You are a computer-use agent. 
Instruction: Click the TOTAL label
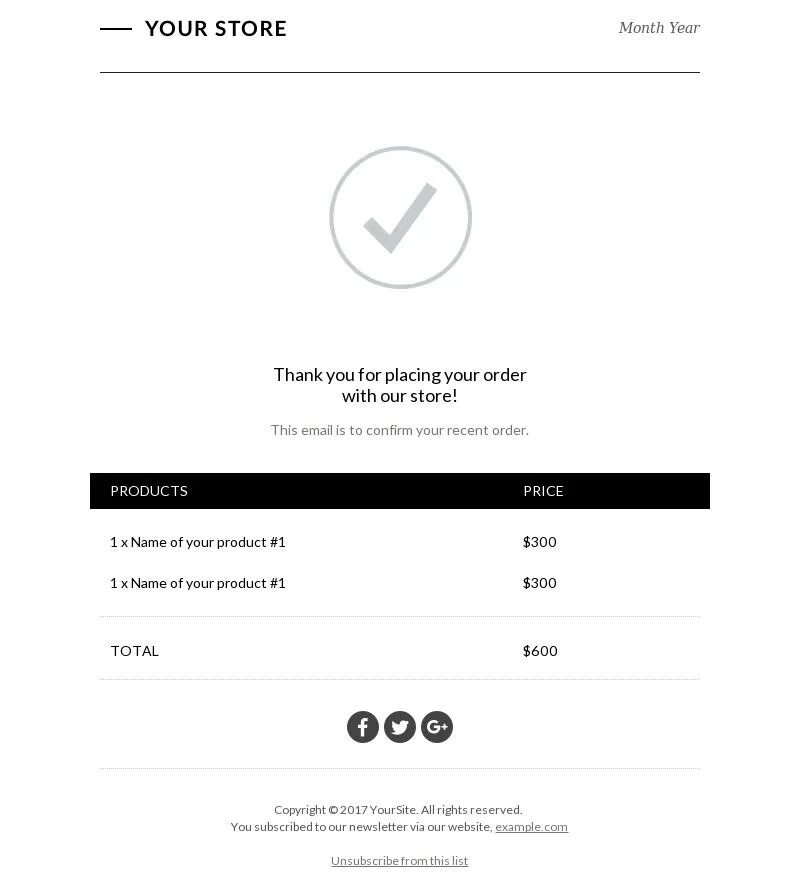[x=135, y=651]
